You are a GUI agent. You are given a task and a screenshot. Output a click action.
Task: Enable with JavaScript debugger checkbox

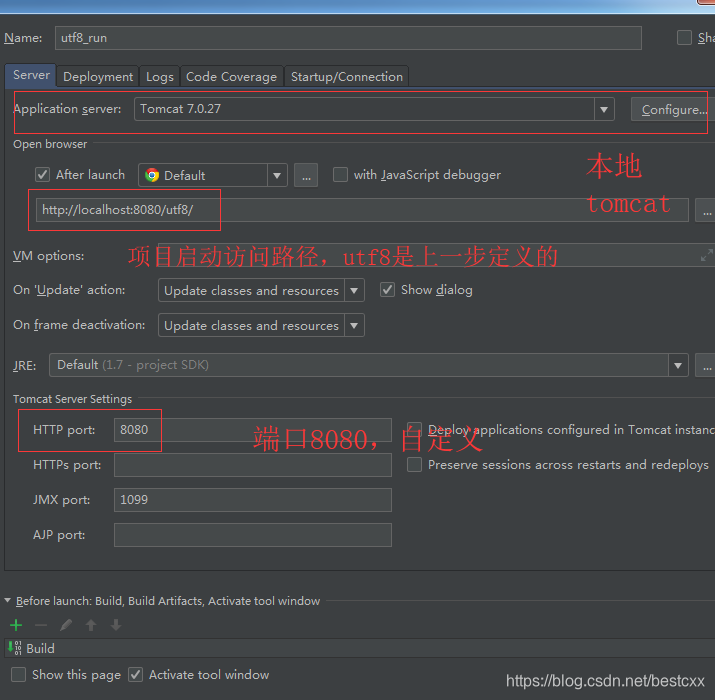pyautogui.click(x=340, y=175)
